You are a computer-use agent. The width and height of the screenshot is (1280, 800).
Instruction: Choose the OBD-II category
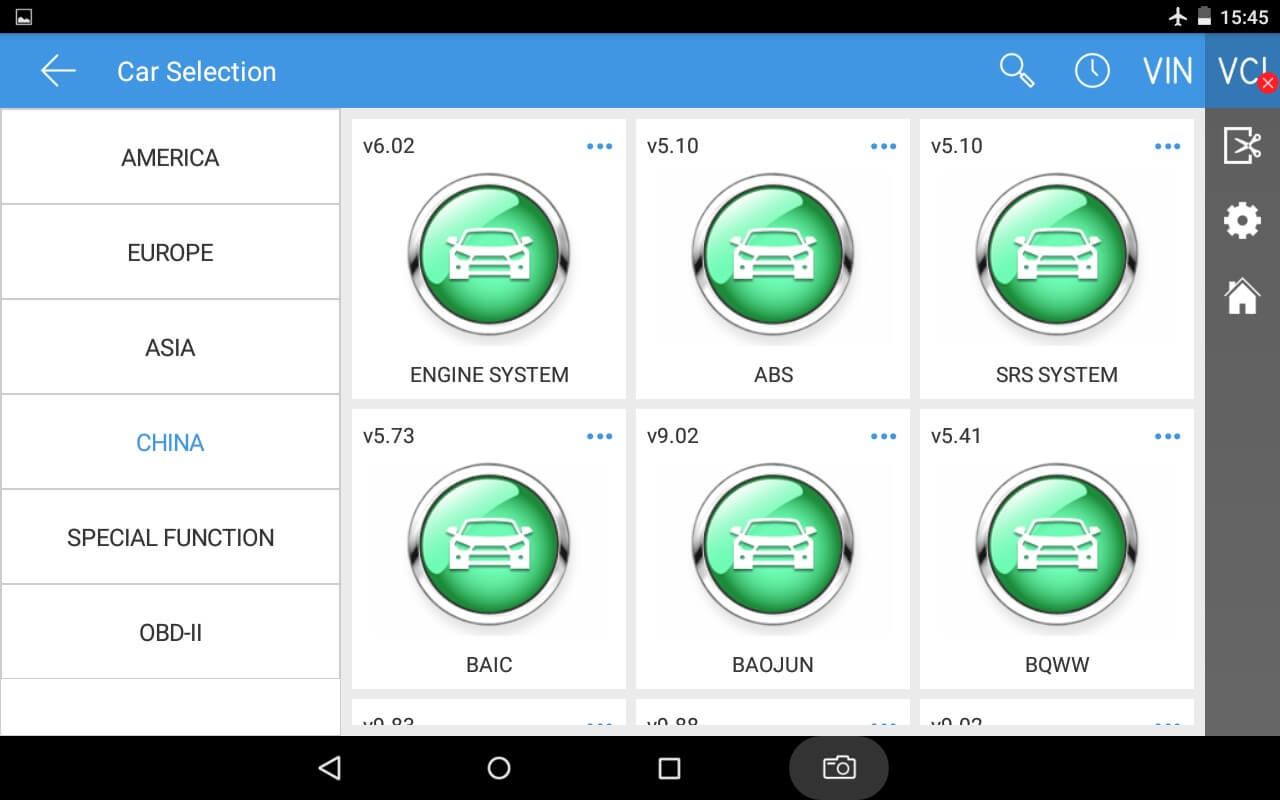(170, 632)
